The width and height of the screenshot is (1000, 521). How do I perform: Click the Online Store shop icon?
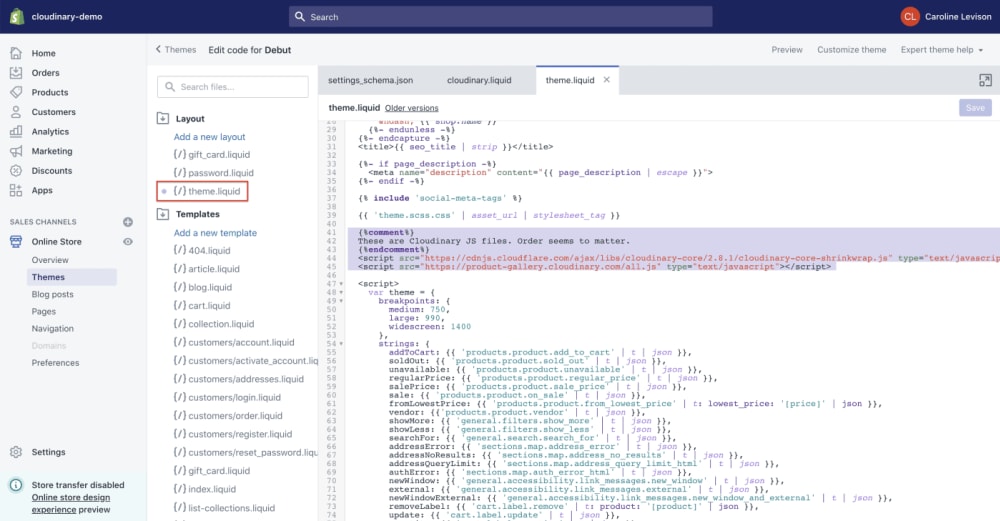pyautogui.click(x=16, y=242)
